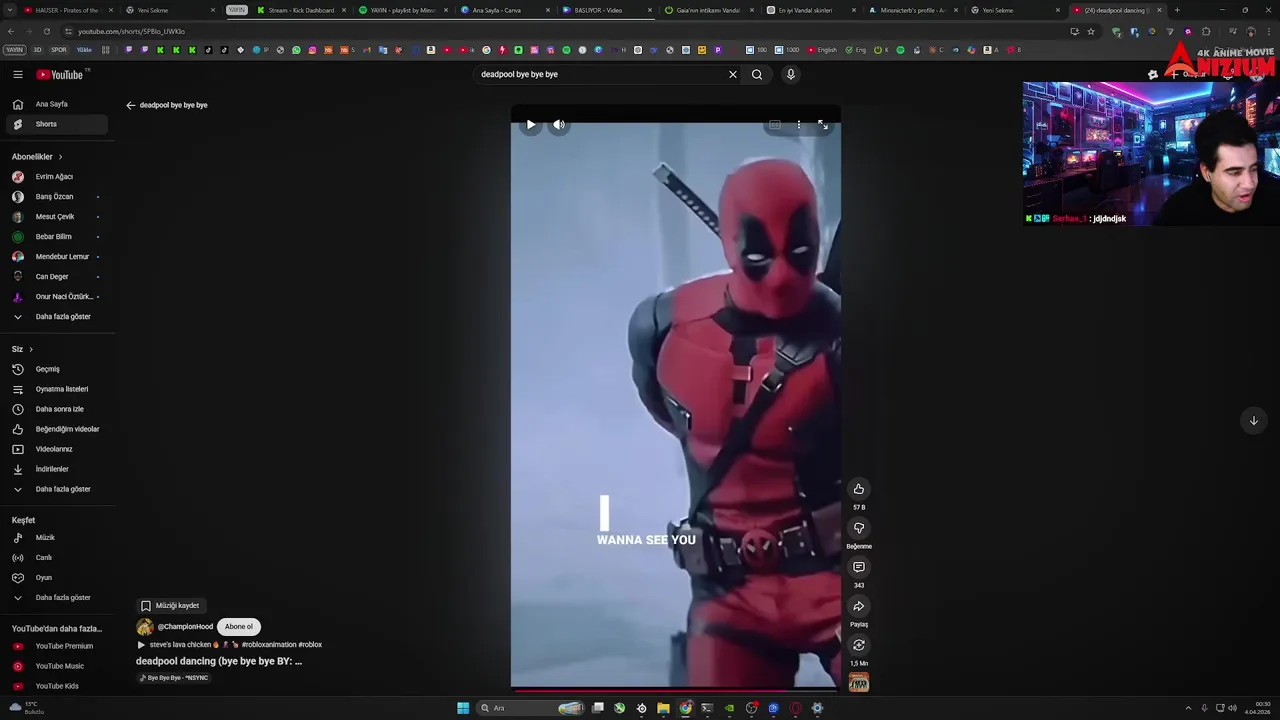Viewport: 1280px width, 720px height.
Task: Open YouTube Music link
Action: [56, 666]
